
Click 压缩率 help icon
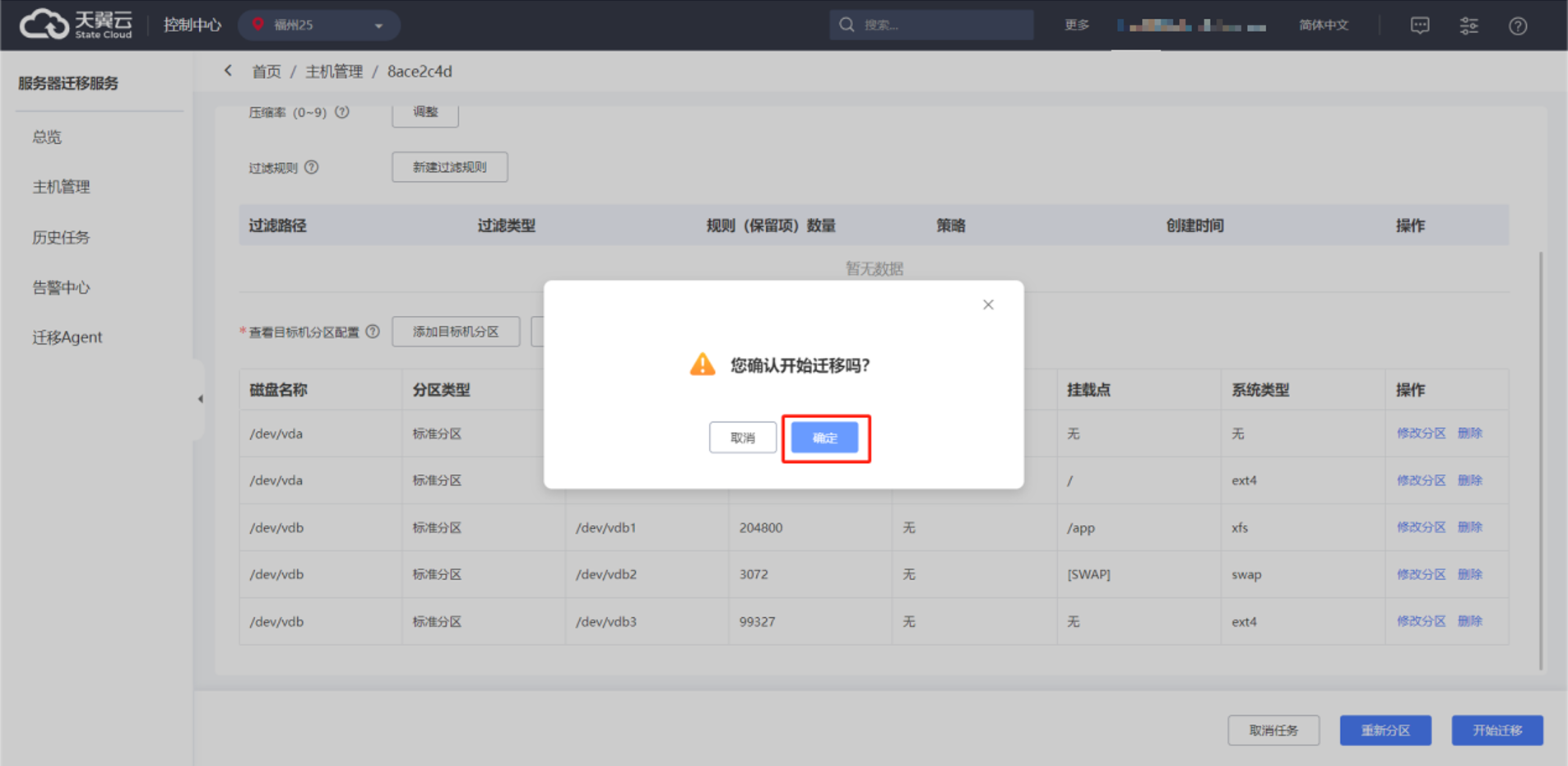coord(342,112)
